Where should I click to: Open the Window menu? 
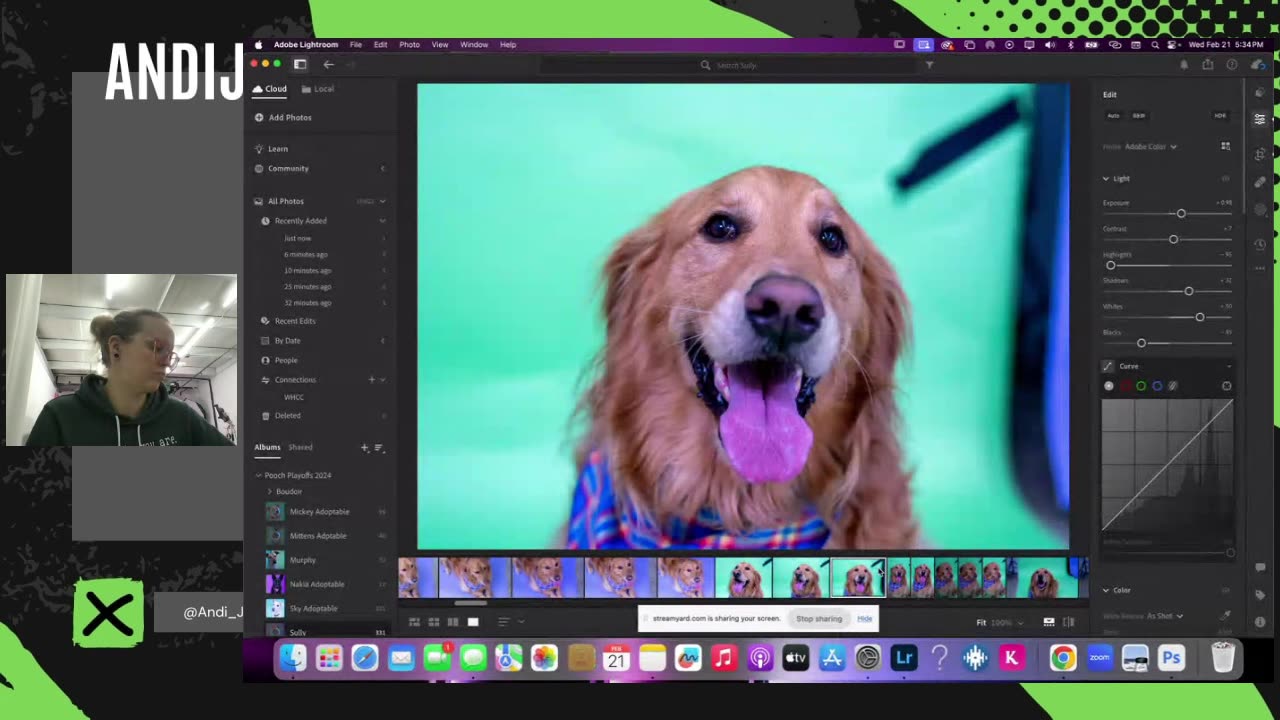point(474,45)
